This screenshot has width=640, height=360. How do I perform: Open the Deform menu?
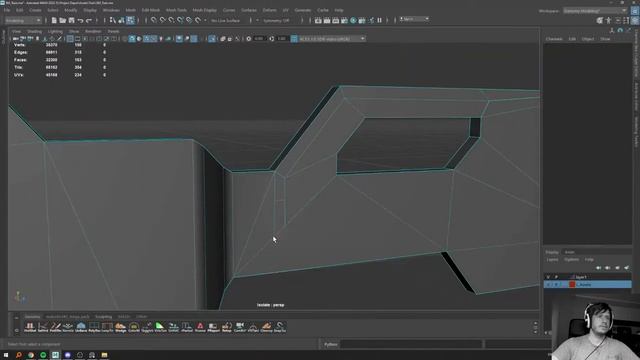point(269,10)
